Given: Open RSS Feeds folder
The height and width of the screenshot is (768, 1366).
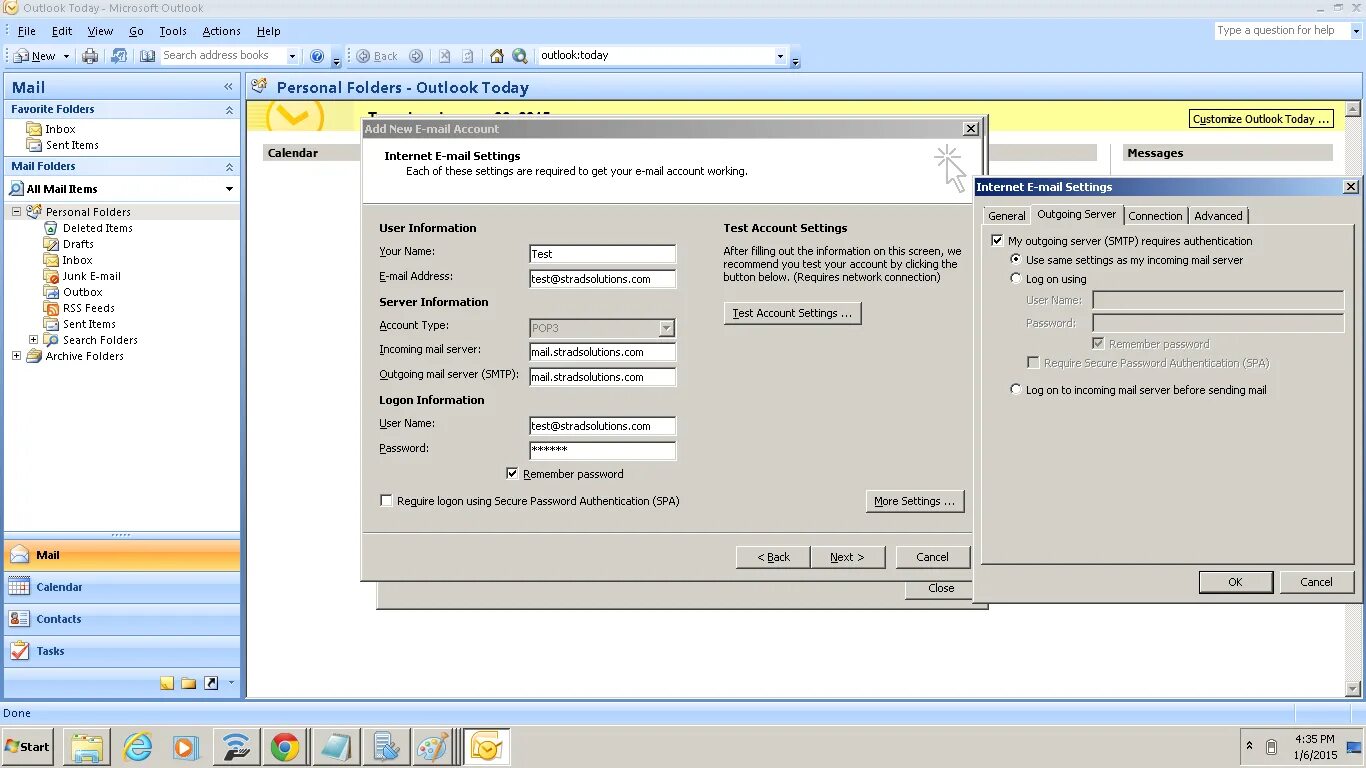Looking at the screenshot, I should 88,308.
